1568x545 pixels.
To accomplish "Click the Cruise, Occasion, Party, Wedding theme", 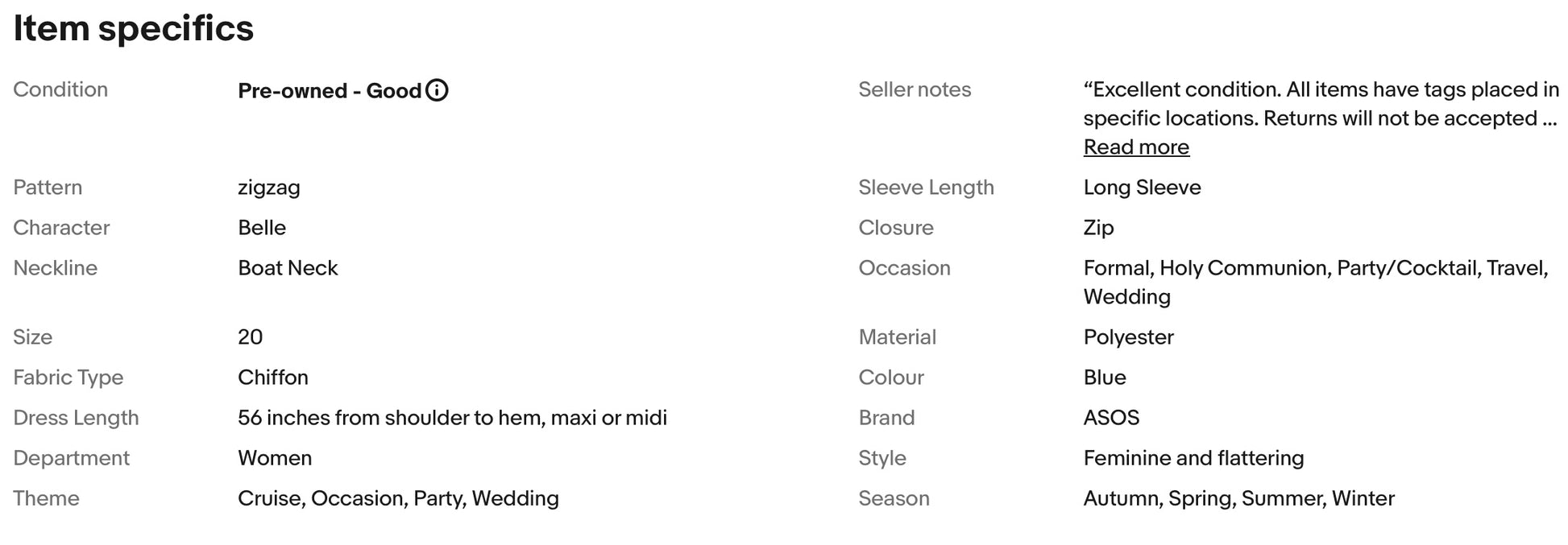I will (x=398, y=498).
